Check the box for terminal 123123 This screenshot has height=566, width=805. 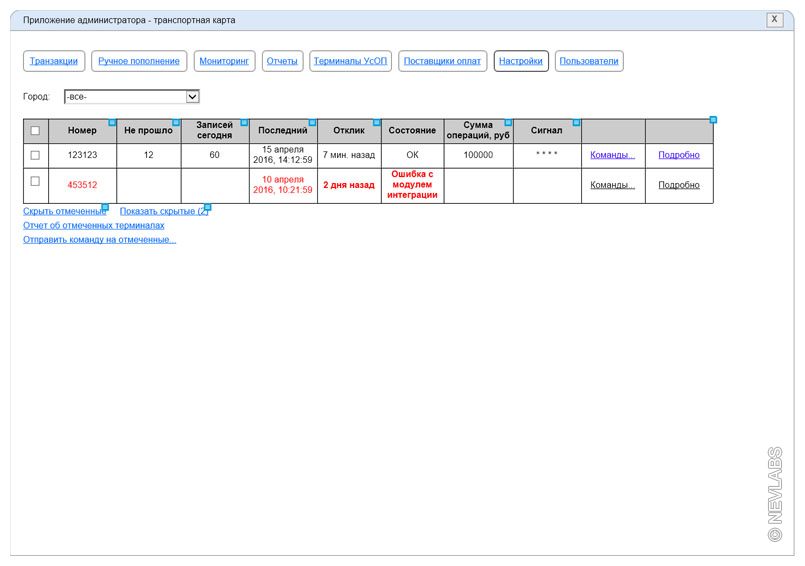35,155
